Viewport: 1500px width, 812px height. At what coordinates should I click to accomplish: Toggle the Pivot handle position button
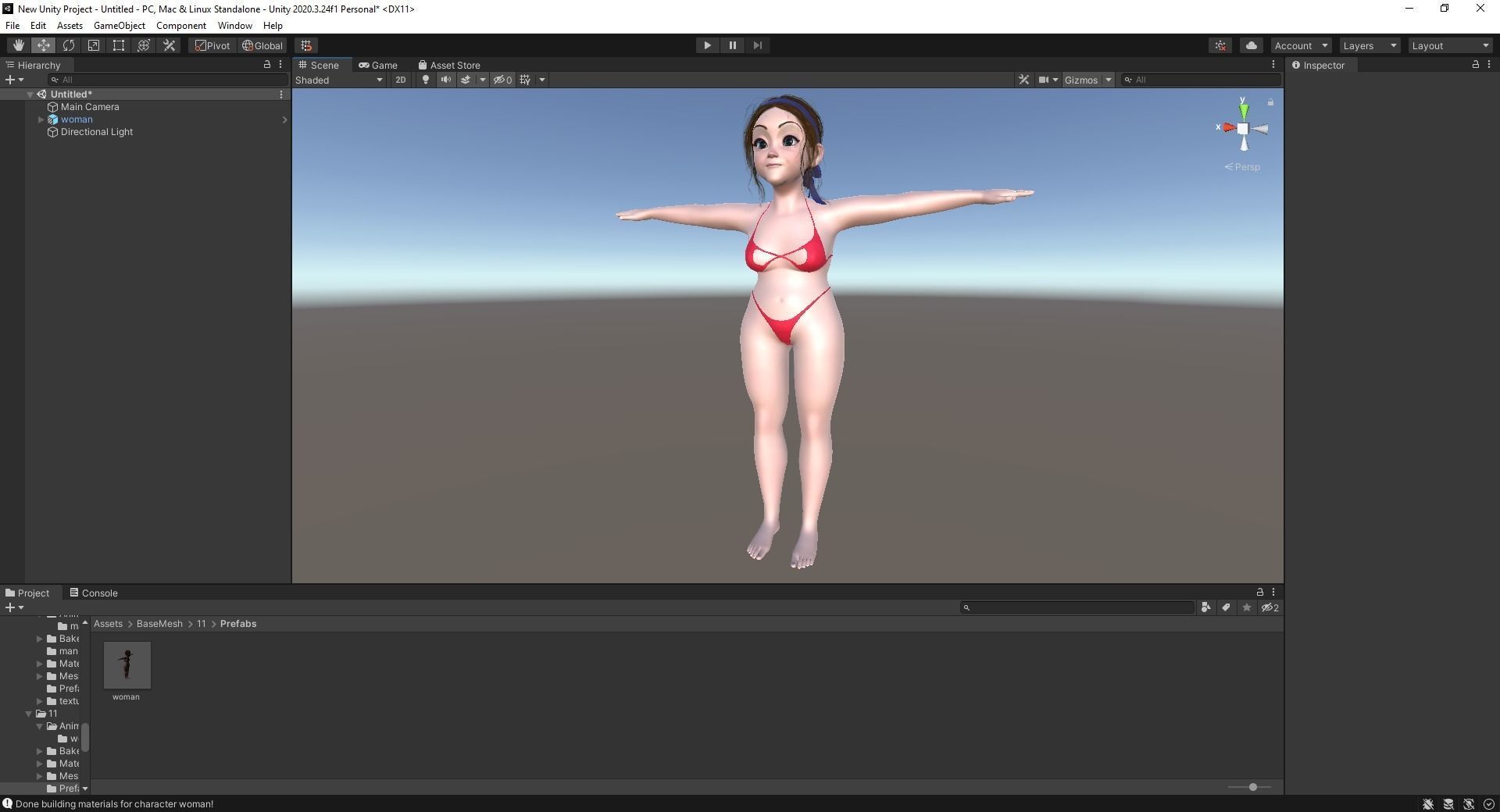point(212,45)
